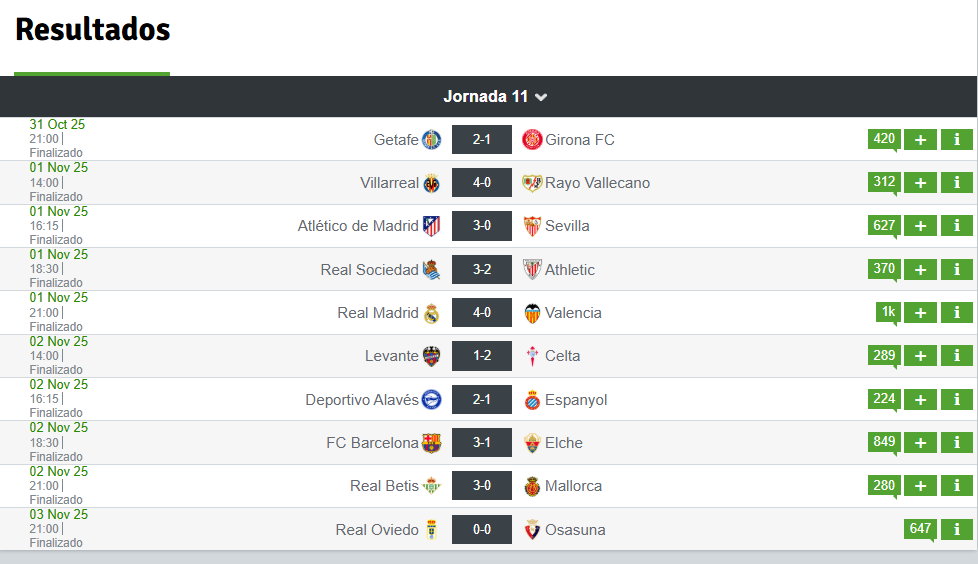Open the 1k comments on Real Madrid match
This screenshot has width=978, height=564.
click(x=888, y=312)
